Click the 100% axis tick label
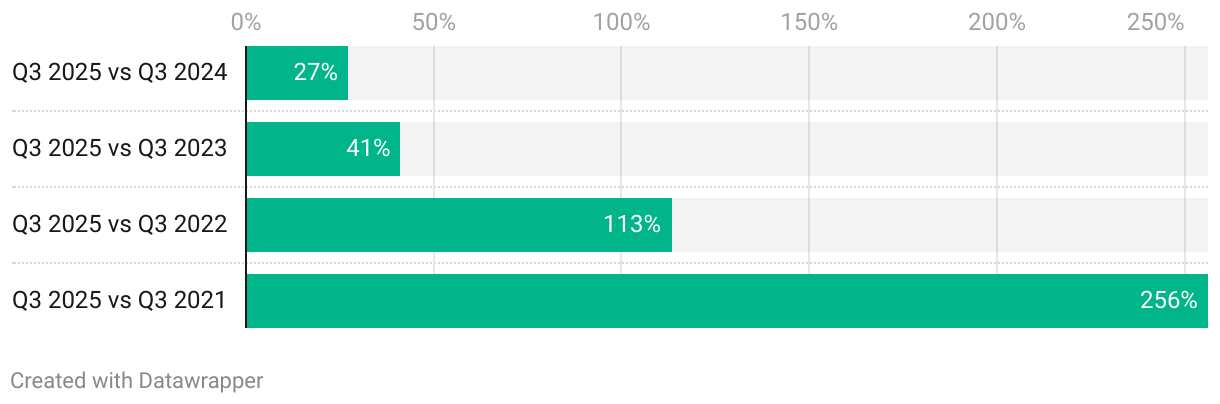The image size is (1220, 404). [x=621, y=22]
